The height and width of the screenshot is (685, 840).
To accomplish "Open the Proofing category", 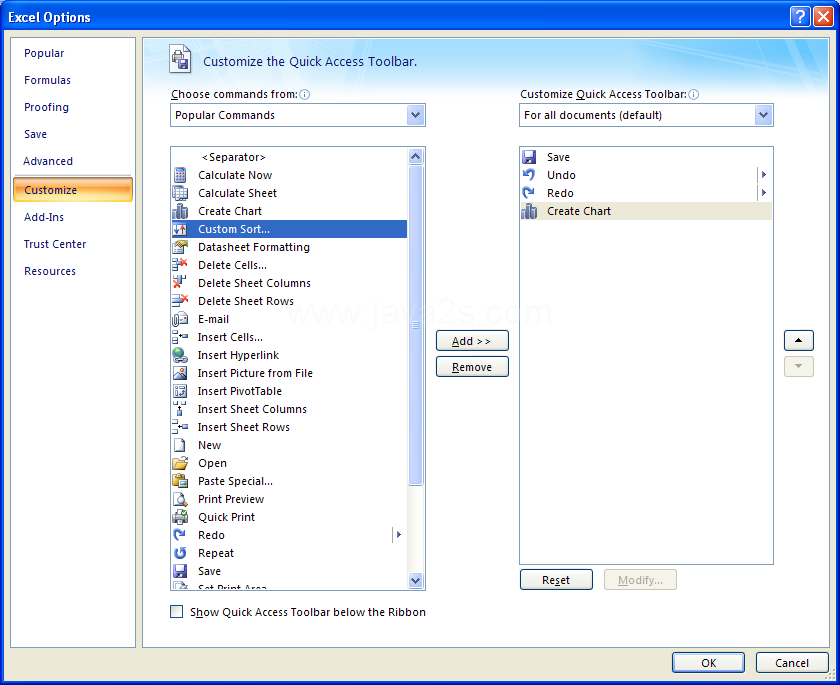I will tap(46, 107).
